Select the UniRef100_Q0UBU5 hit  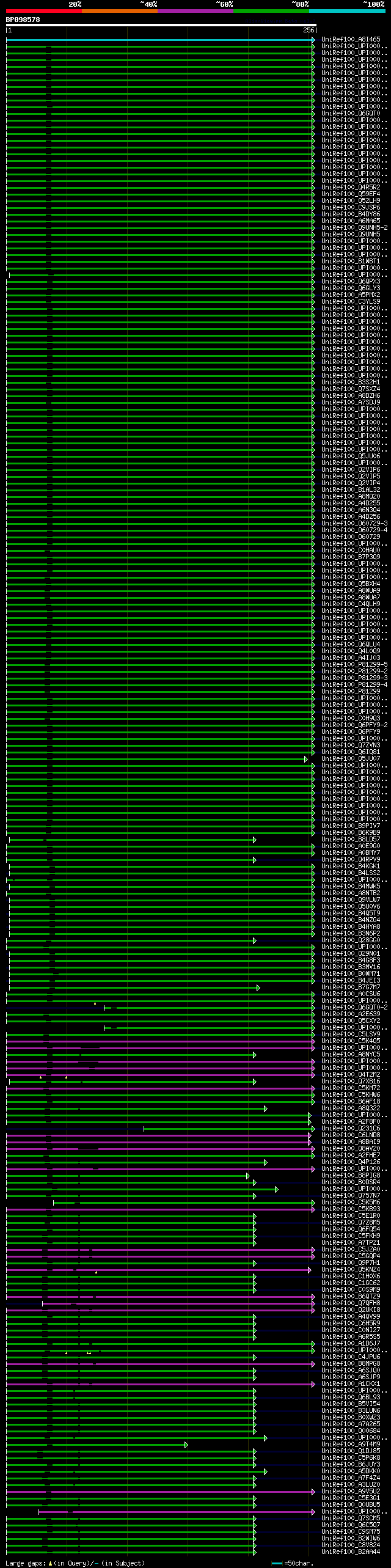(x=351, y=1505)
